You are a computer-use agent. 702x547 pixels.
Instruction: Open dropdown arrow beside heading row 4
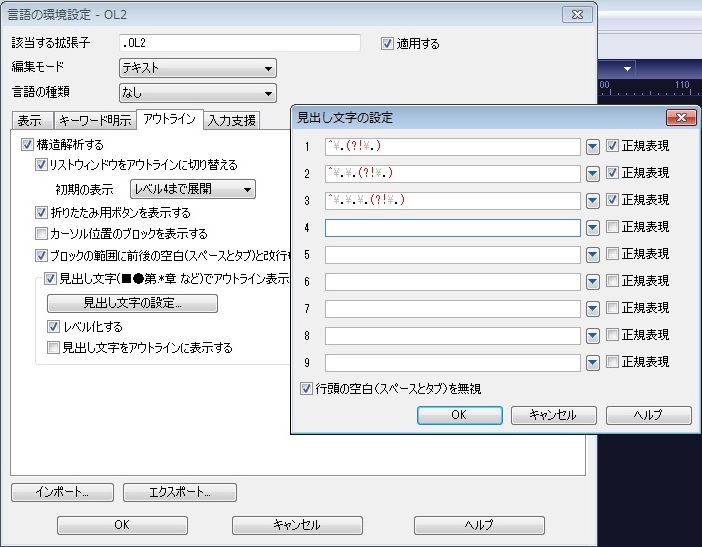coord(592,227)
